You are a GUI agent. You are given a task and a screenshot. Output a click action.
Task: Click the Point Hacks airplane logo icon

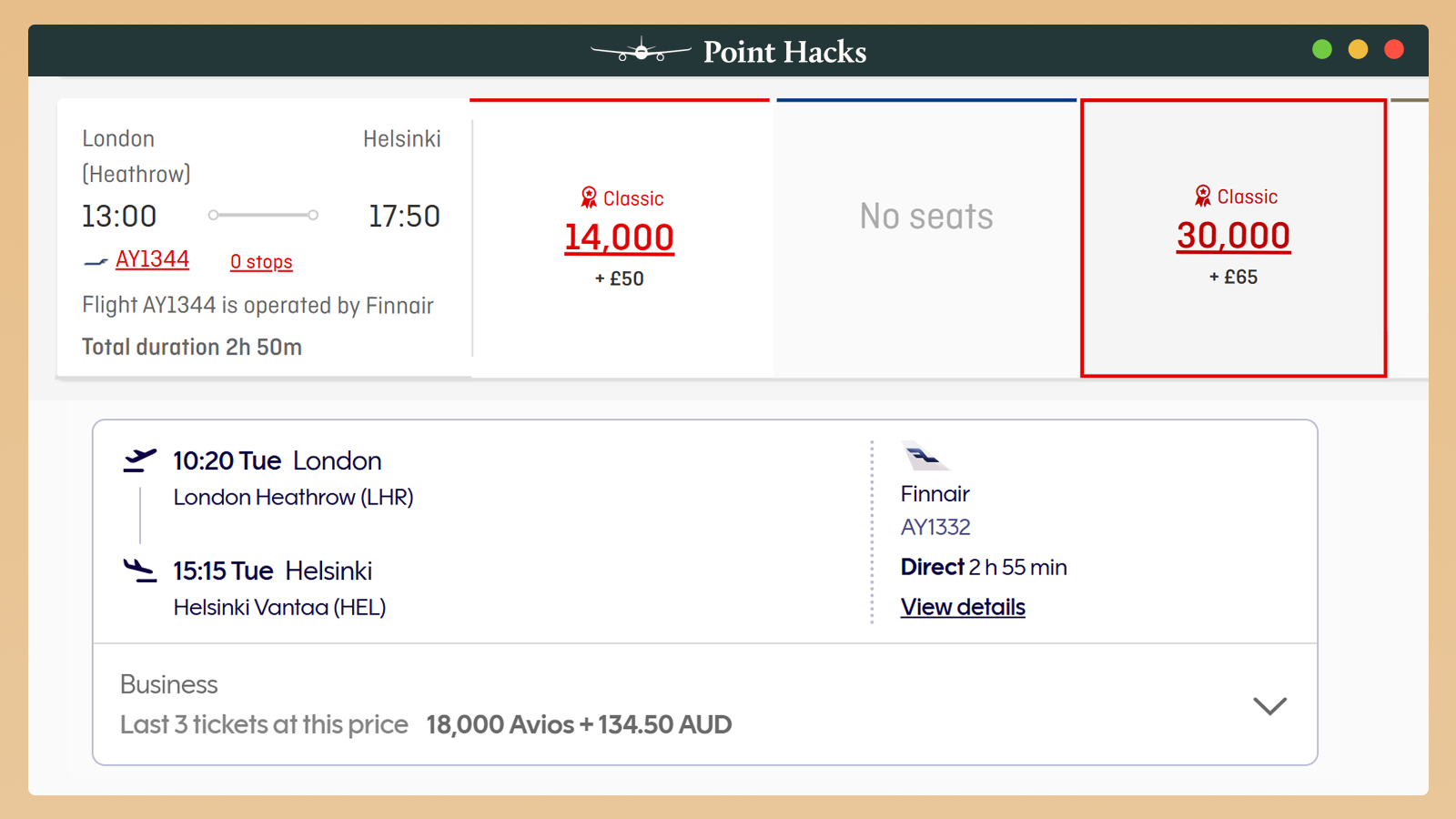(641, 51)
